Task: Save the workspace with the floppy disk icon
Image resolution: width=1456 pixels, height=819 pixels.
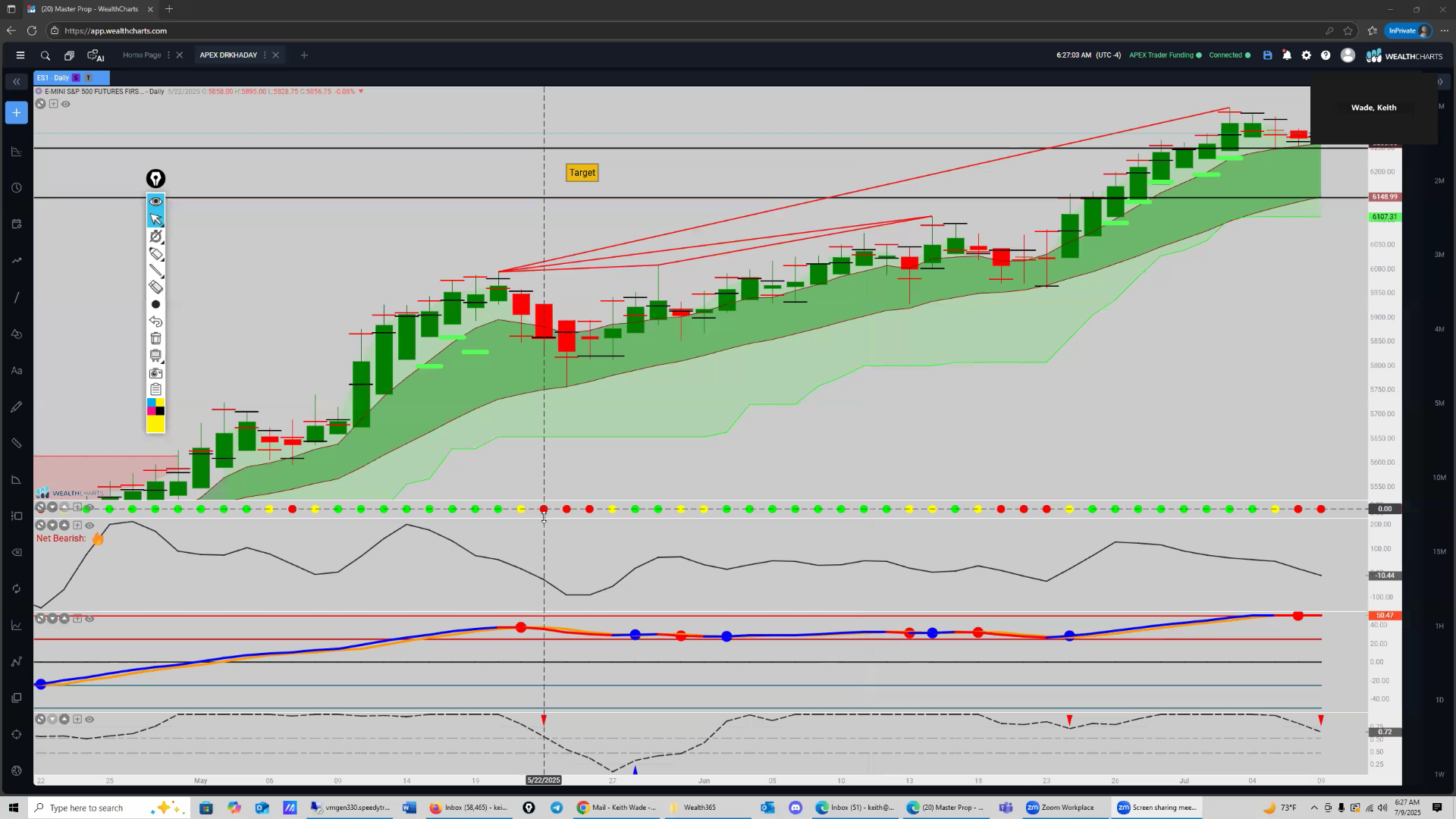Action: [x=1267, y=55]
